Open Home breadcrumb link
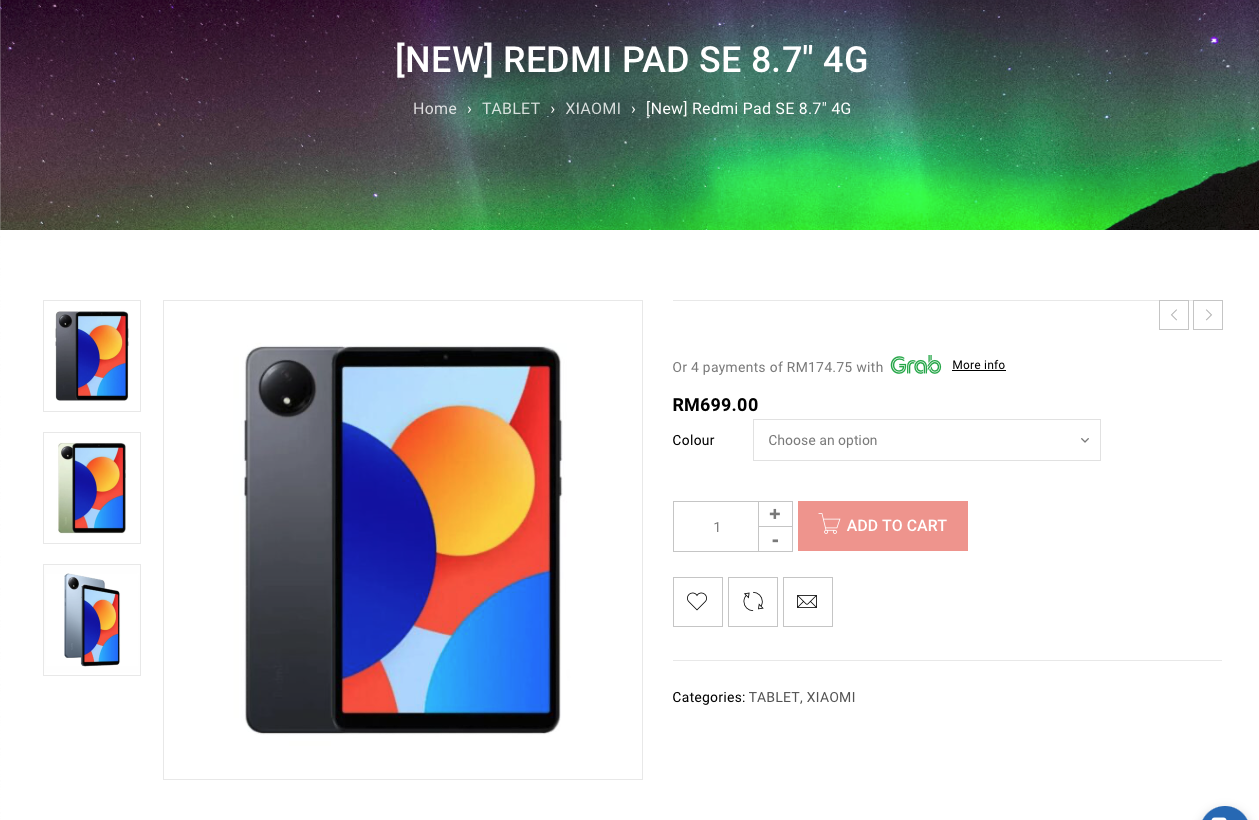Viewport: 1259px width, 820px height. point(435,108)
